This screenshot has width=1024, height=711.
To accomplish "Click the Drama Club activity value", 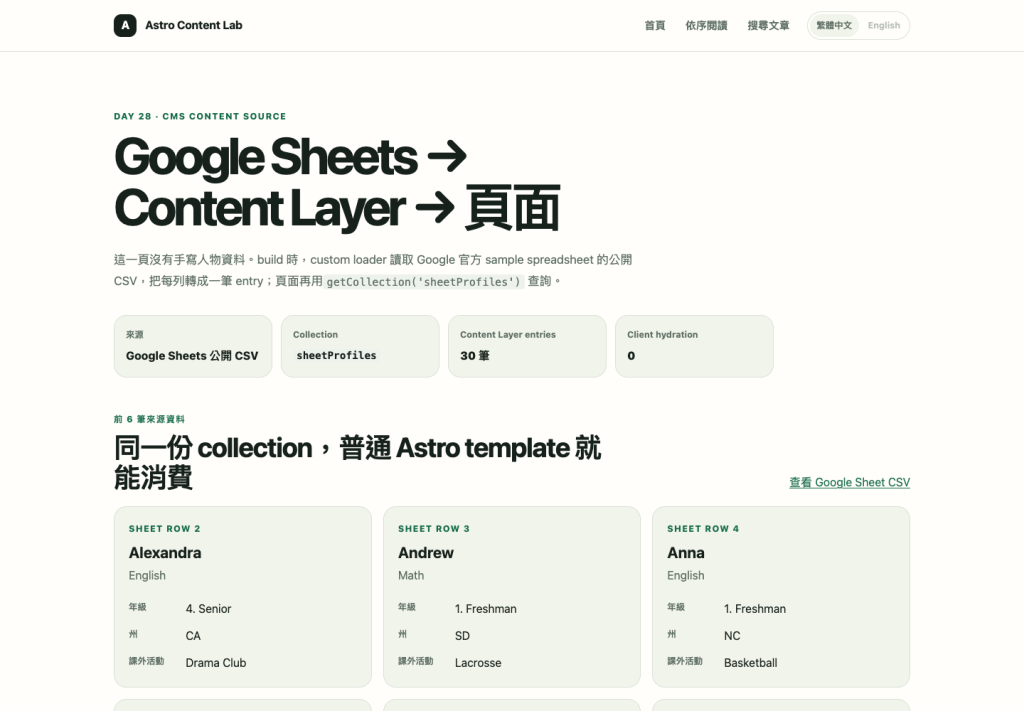I will (x=216, y=663).
